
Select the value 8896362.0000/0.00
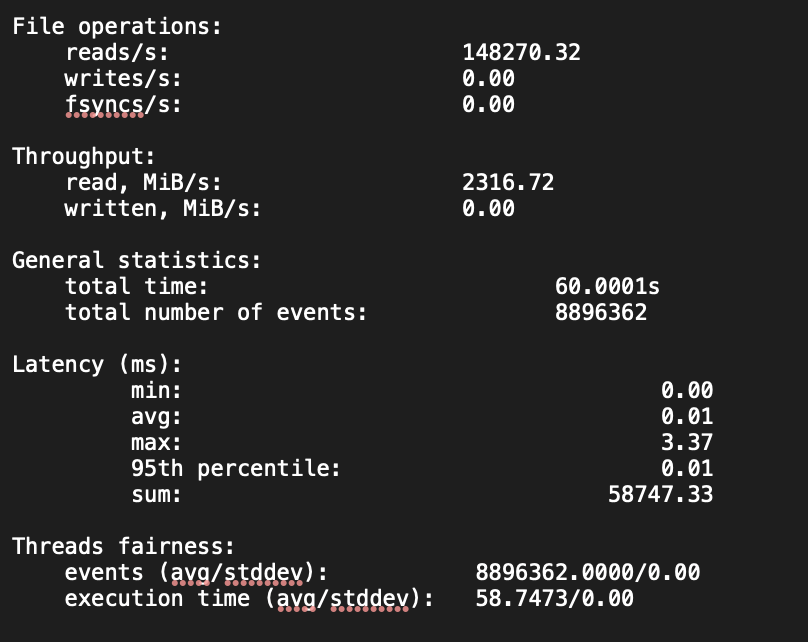(x=588, y=572)
